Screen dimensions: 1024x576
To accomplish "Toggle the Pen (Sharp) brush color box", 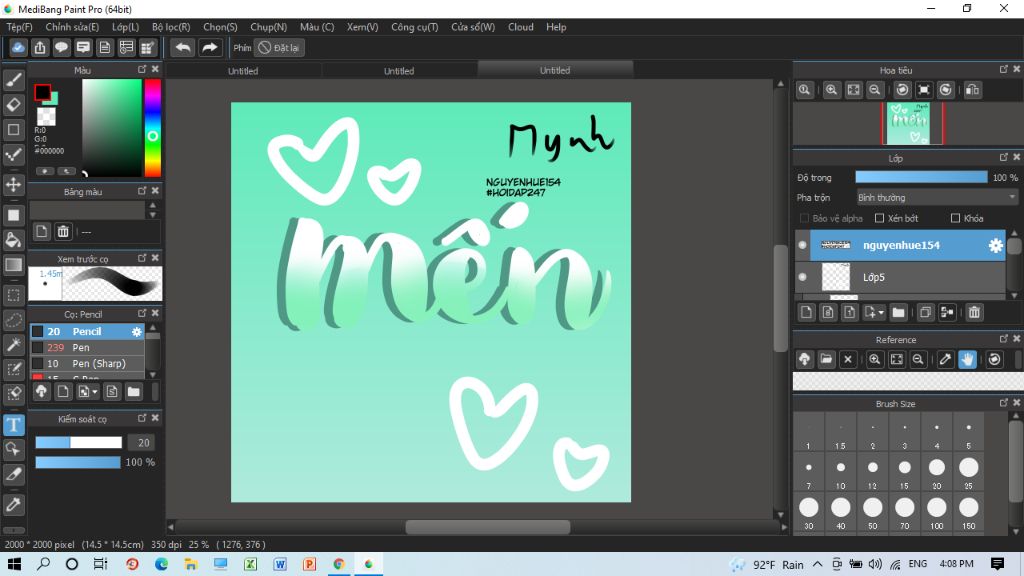I will pyautogui.click(x=37, y=363).
